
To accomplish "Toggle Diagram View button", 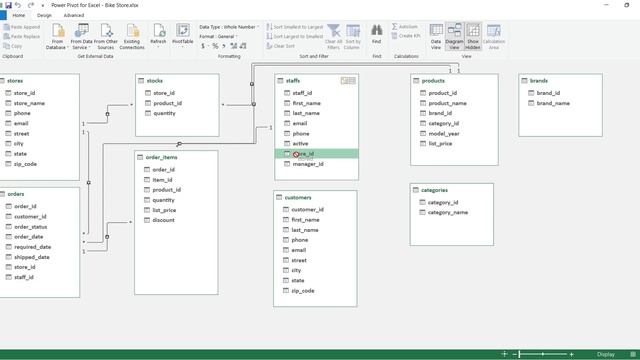I will click(x=454, y=36).
